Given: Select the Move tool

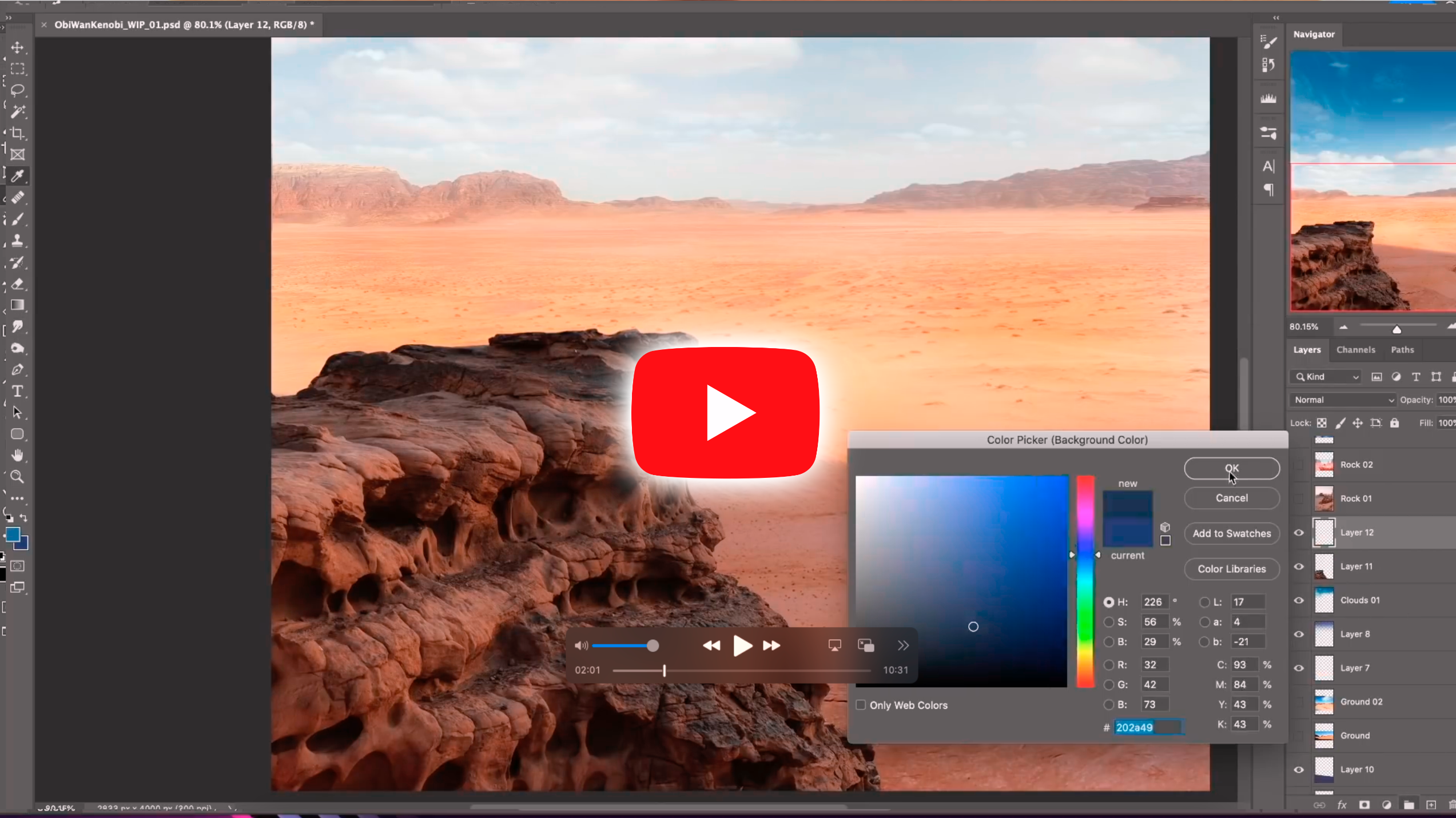Looking at the screenshot, I should (17, 47).
